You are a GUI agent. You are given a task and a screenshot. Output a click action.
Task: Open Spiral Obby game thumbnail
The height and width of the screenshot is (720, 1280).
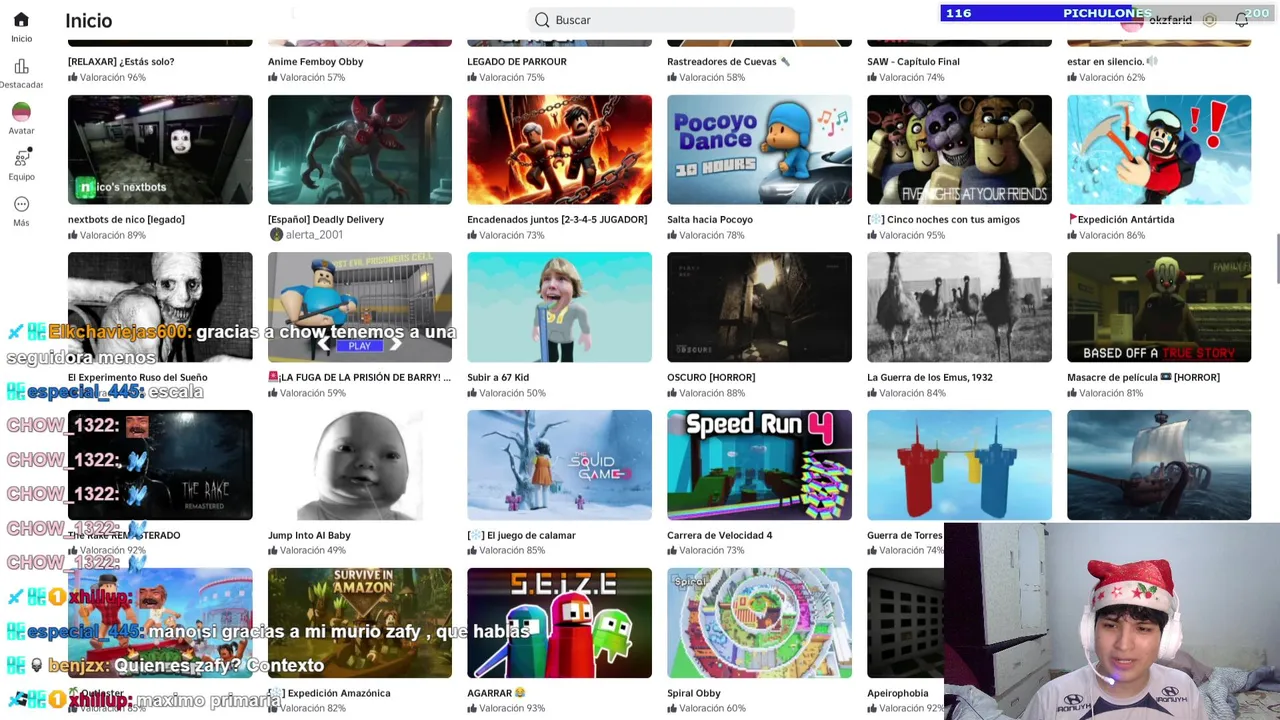(759, 623)
